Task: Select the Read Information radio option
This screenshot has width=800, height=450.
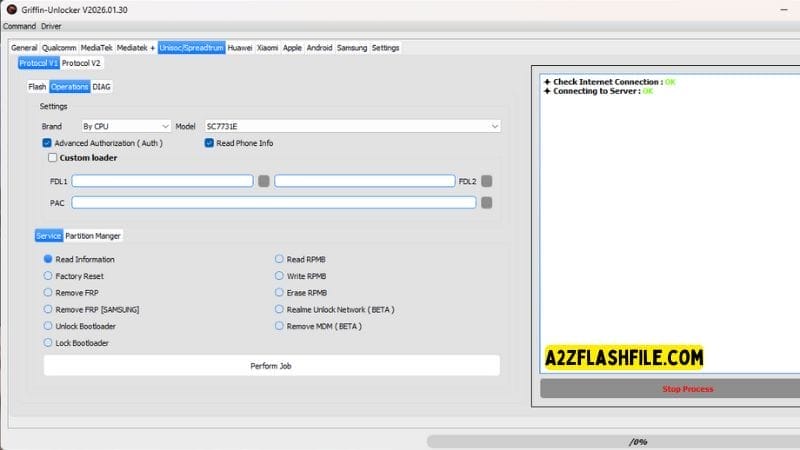Action: tap(48, 259)
